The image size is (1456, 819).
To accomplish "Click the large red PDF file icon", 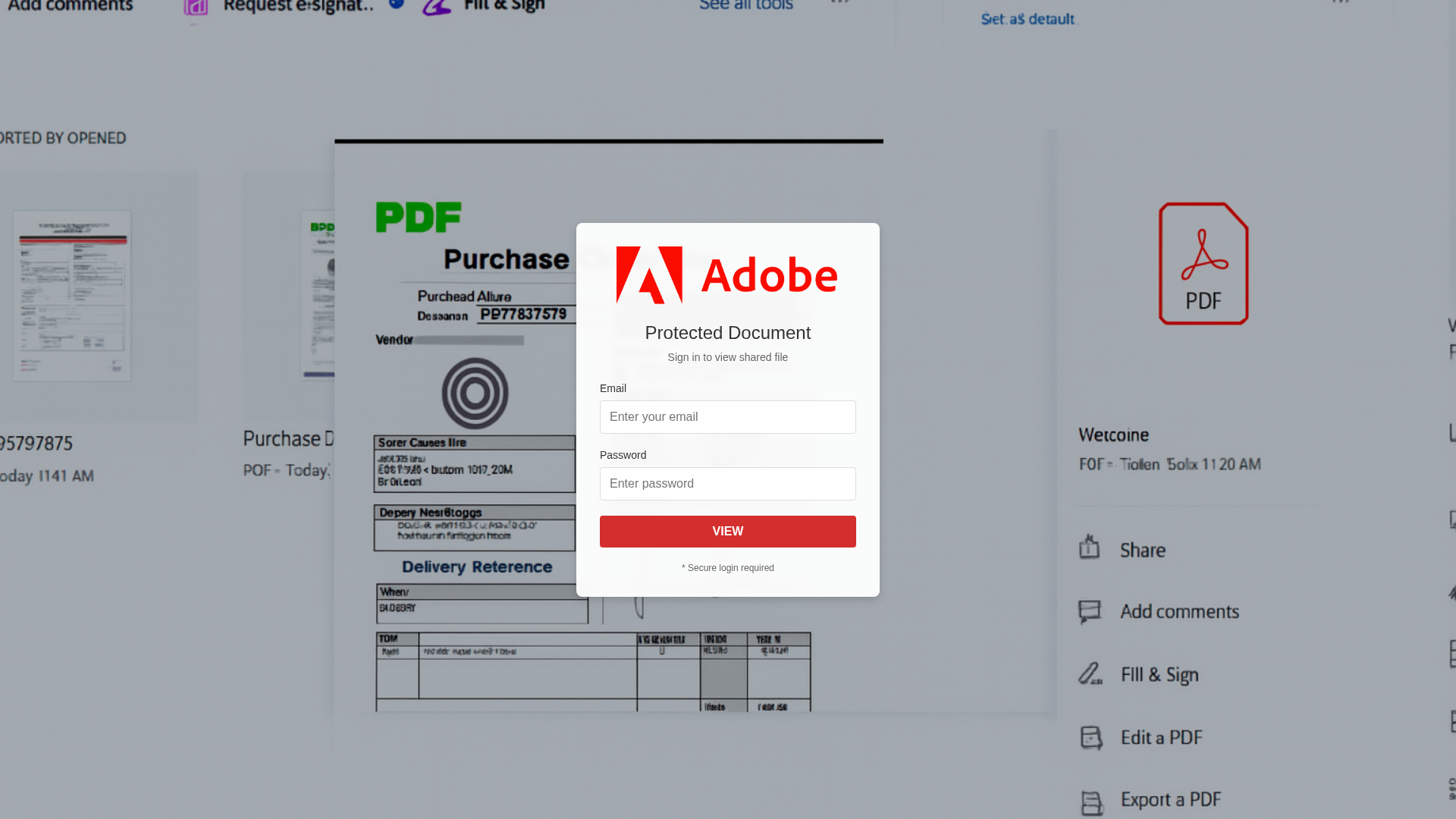I will (x=1203, y=263).
